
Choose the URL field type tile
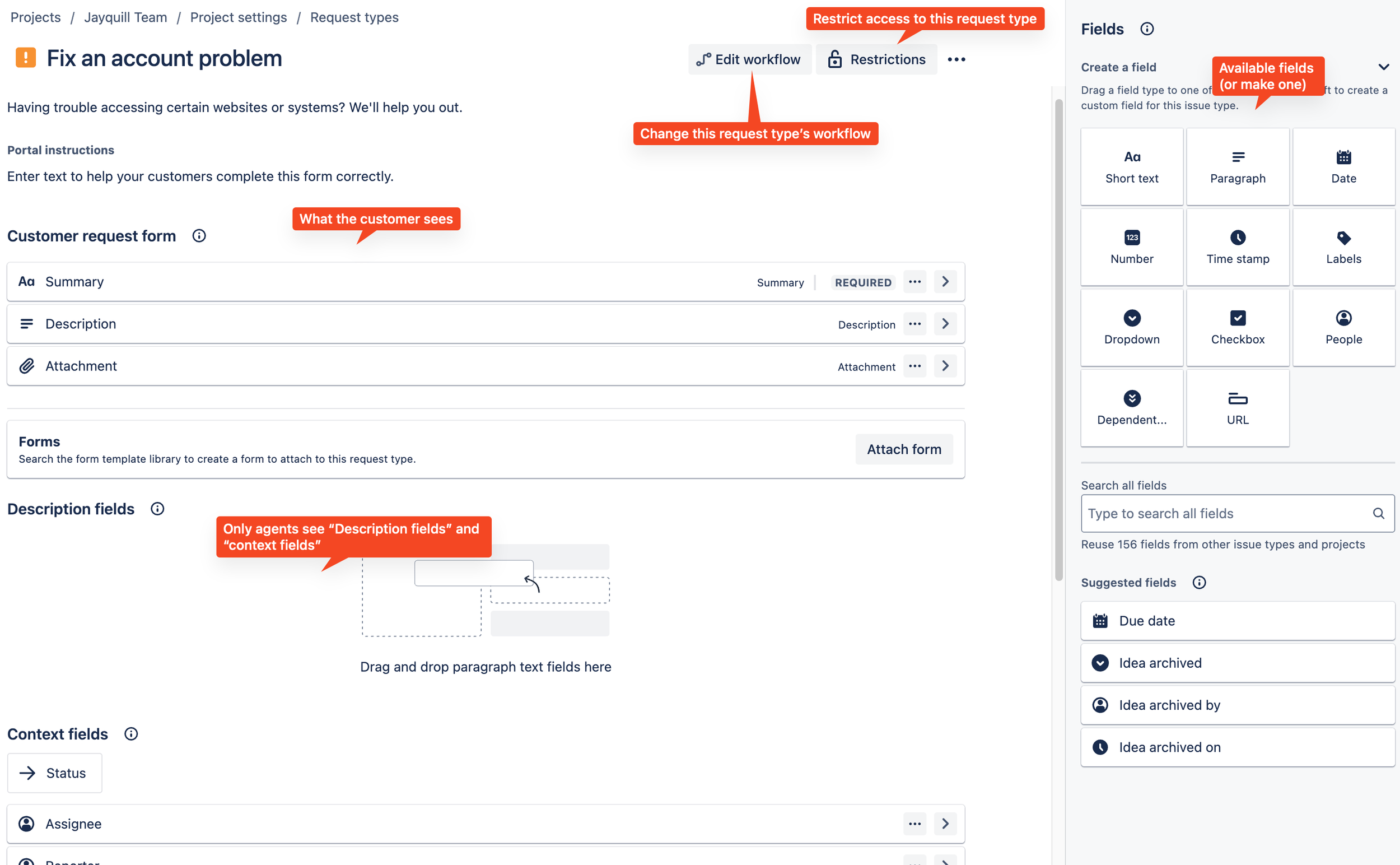point(1237,408)
